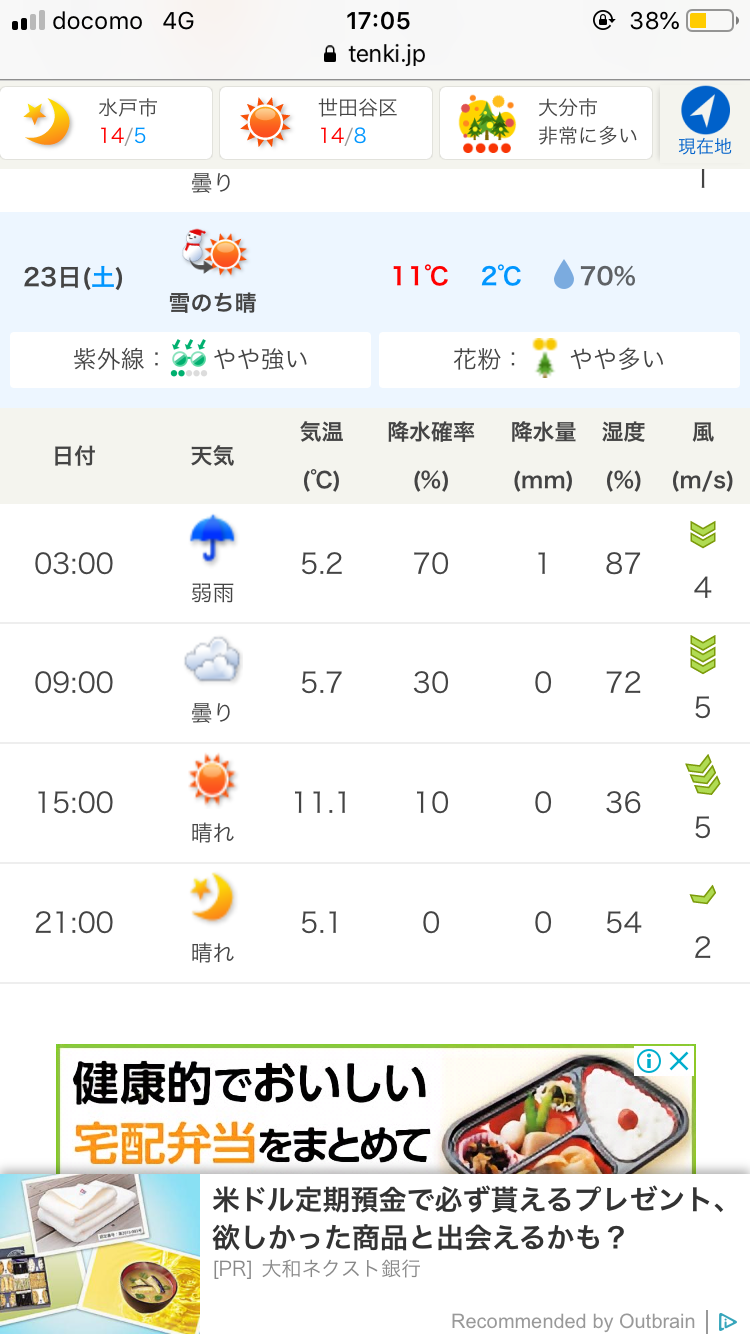750x1334 pixels.
Task: Tap the 15:00 wind direction arrow
Action: point(703,775)
